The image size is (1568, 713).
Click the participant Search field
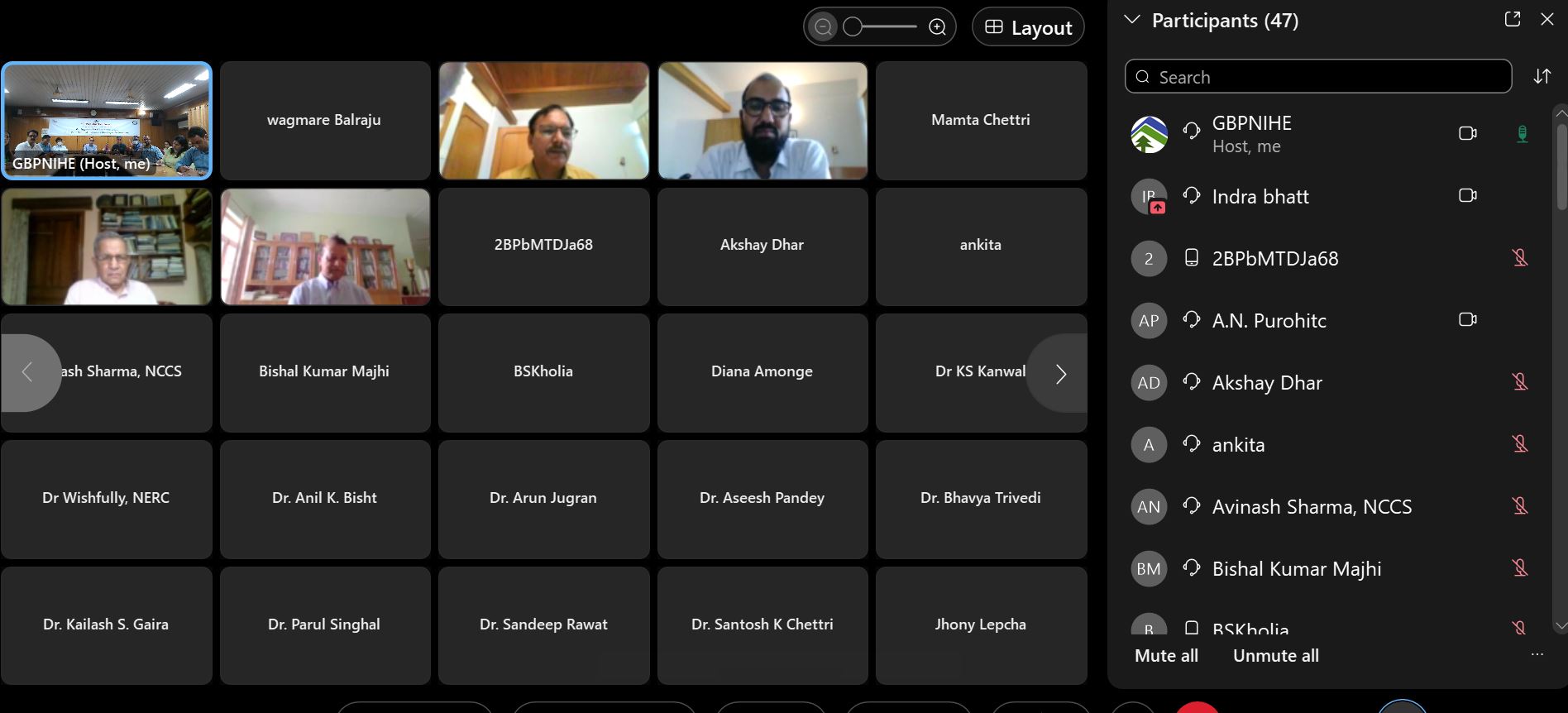coord(1318,77)
